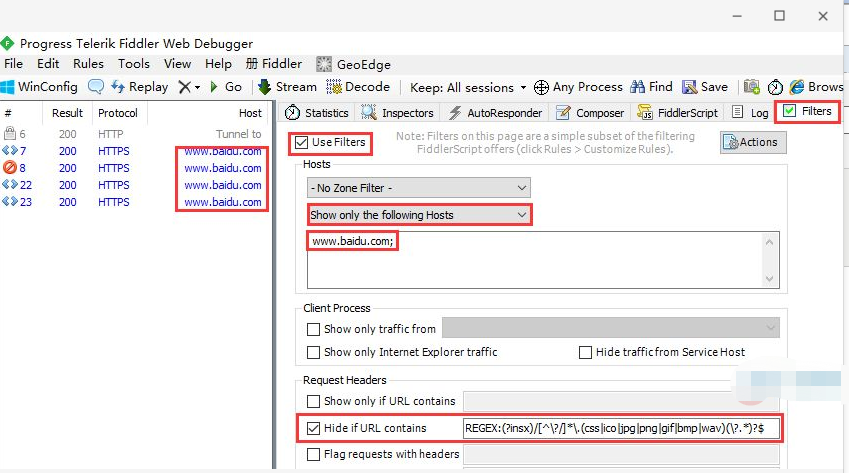Switch to the Composer tab
Image resolution: width=849 pixels, height=473 pixels.
tap(590, 113)
